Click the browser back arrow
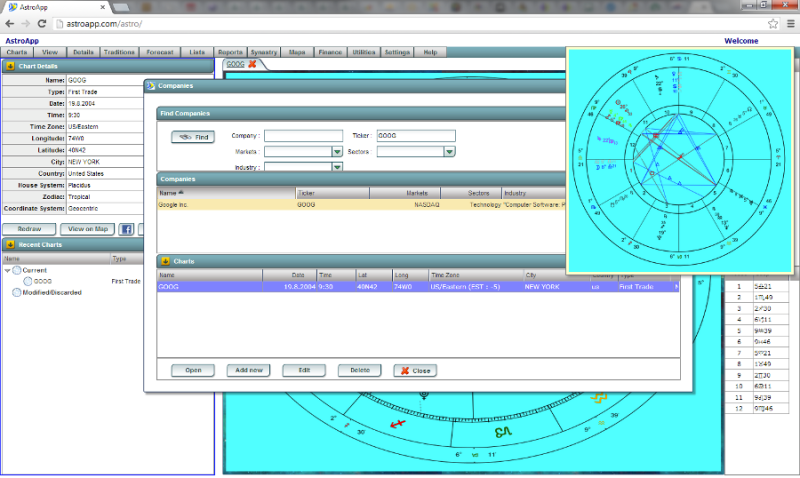The image size is (800, 478). (x=10, y=22)
